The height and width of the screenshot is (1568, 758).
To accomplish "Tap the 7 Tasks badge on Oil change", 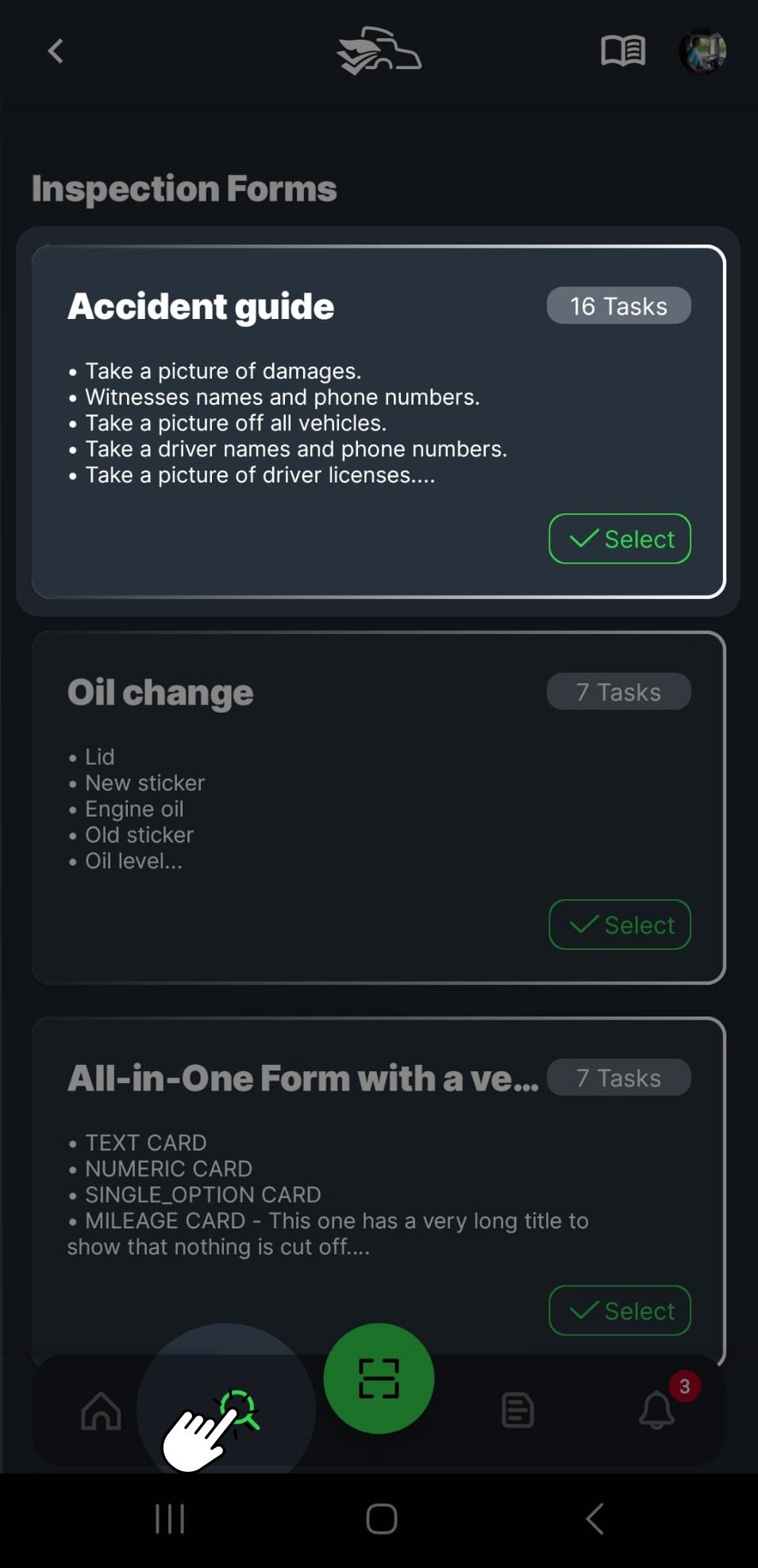I will click(x=619, y=691).
